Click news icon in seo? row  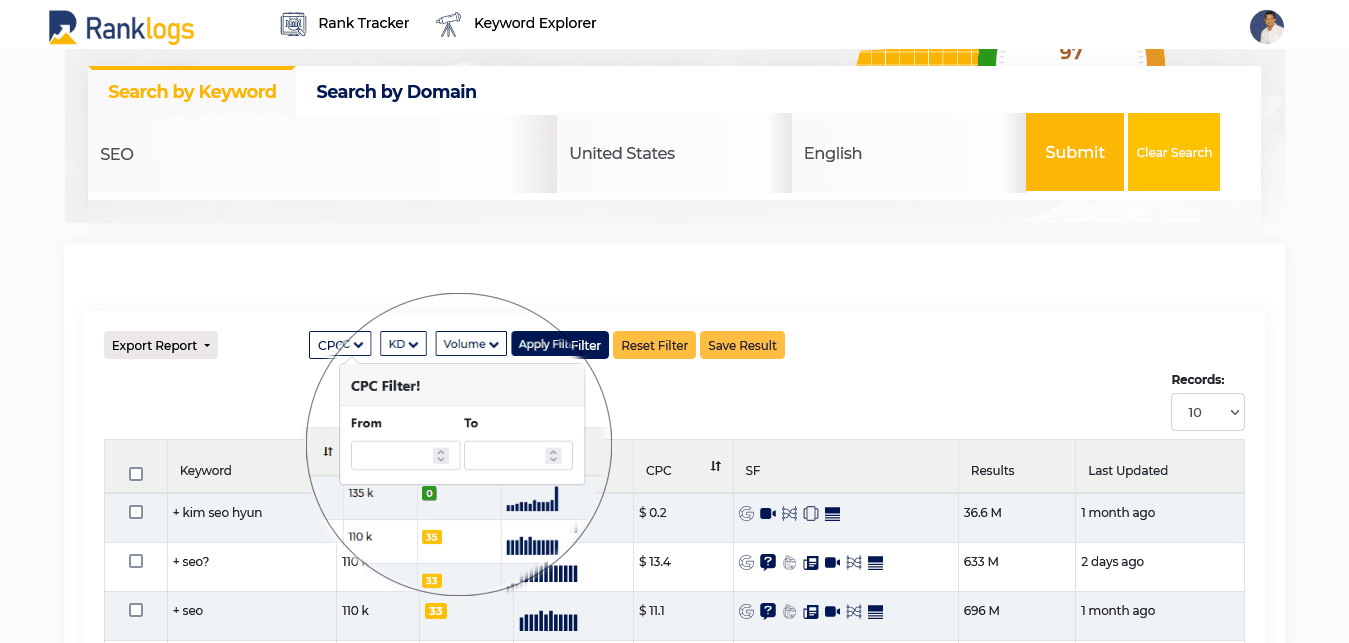pos(811,563)
